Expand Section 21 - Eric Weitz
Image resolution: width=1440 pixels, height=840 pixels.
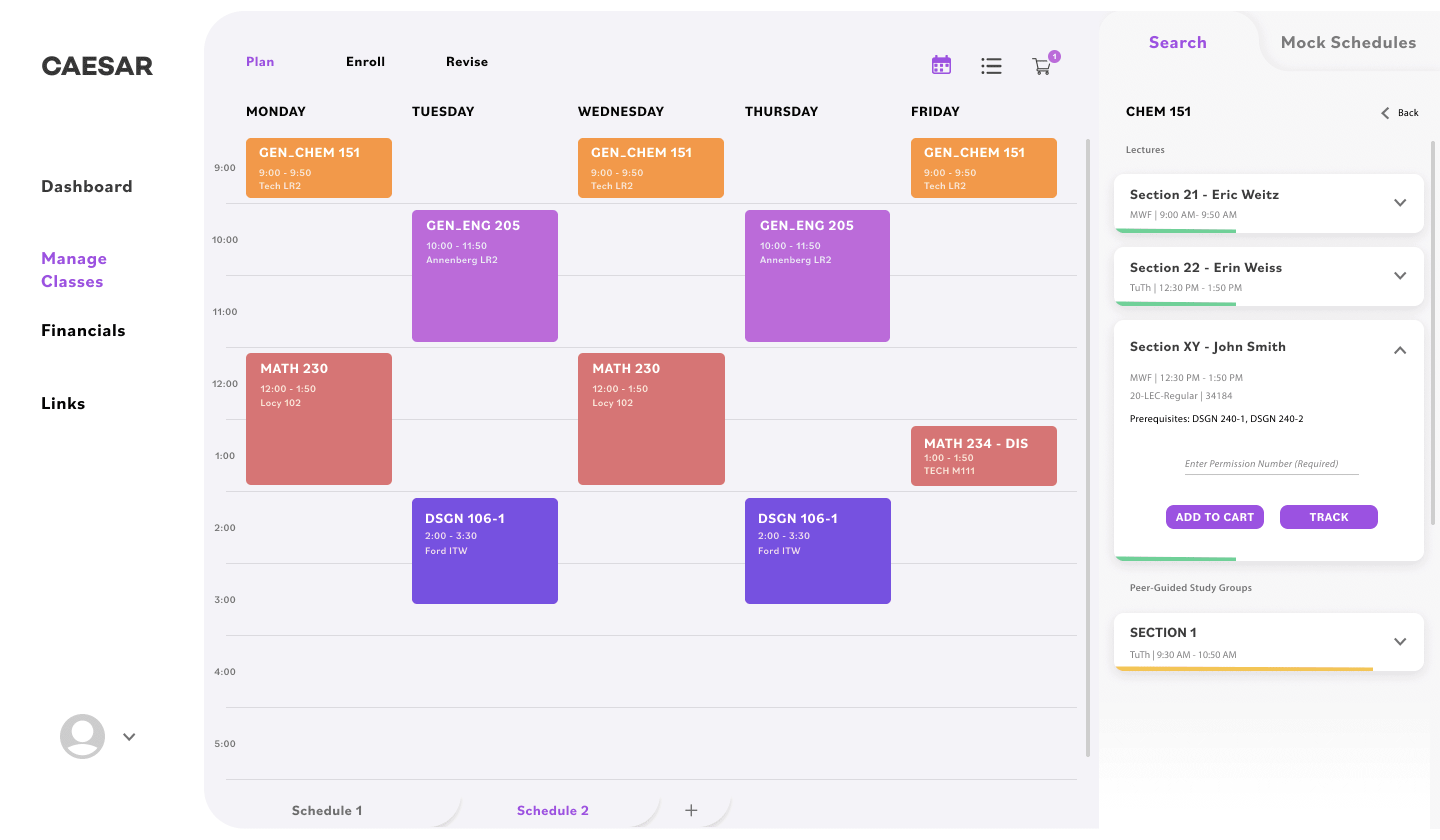click(1399, 203)
